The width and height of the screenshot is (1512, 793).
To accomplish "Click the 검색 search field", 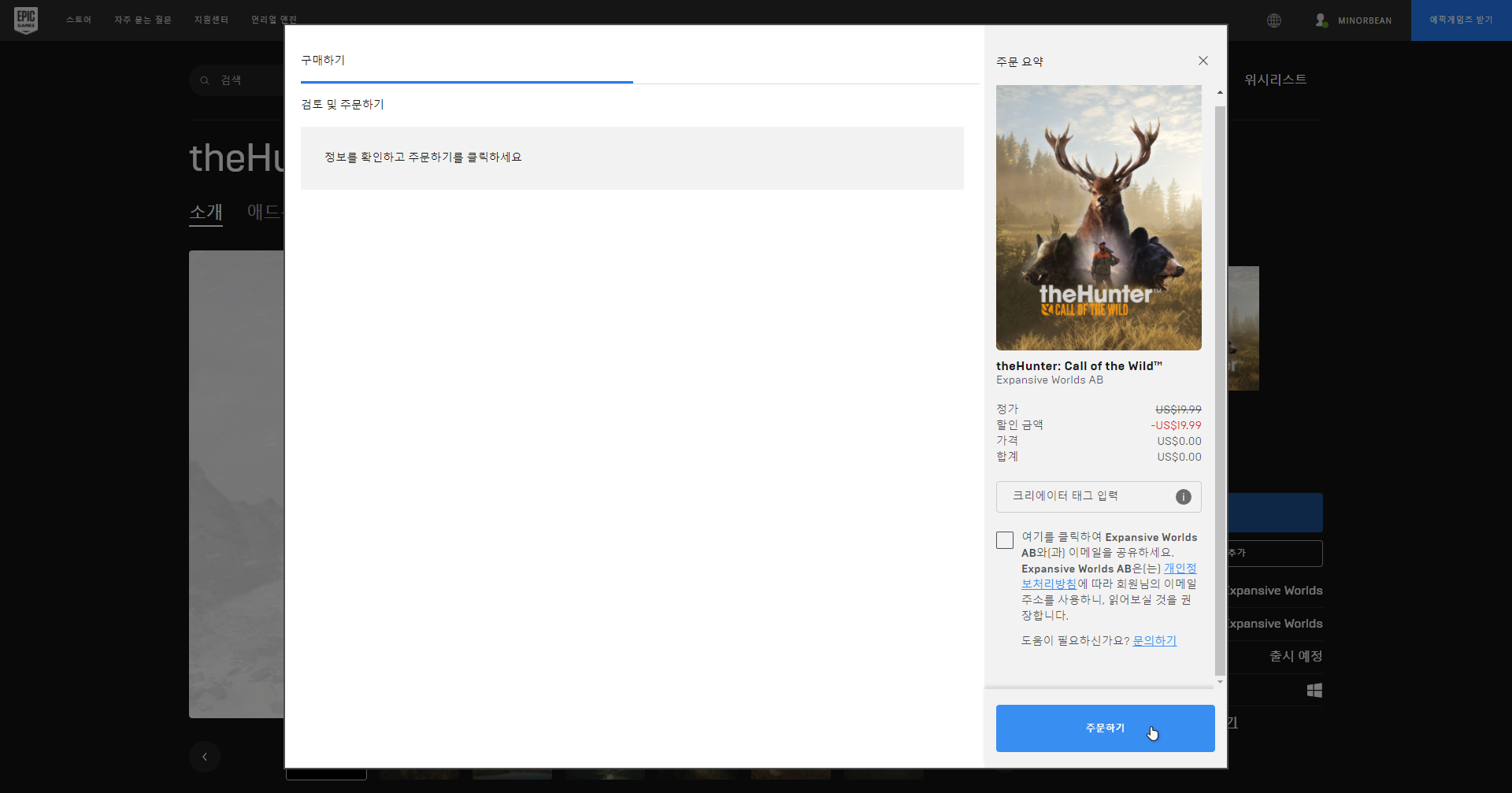I will [x=235, y=80].
